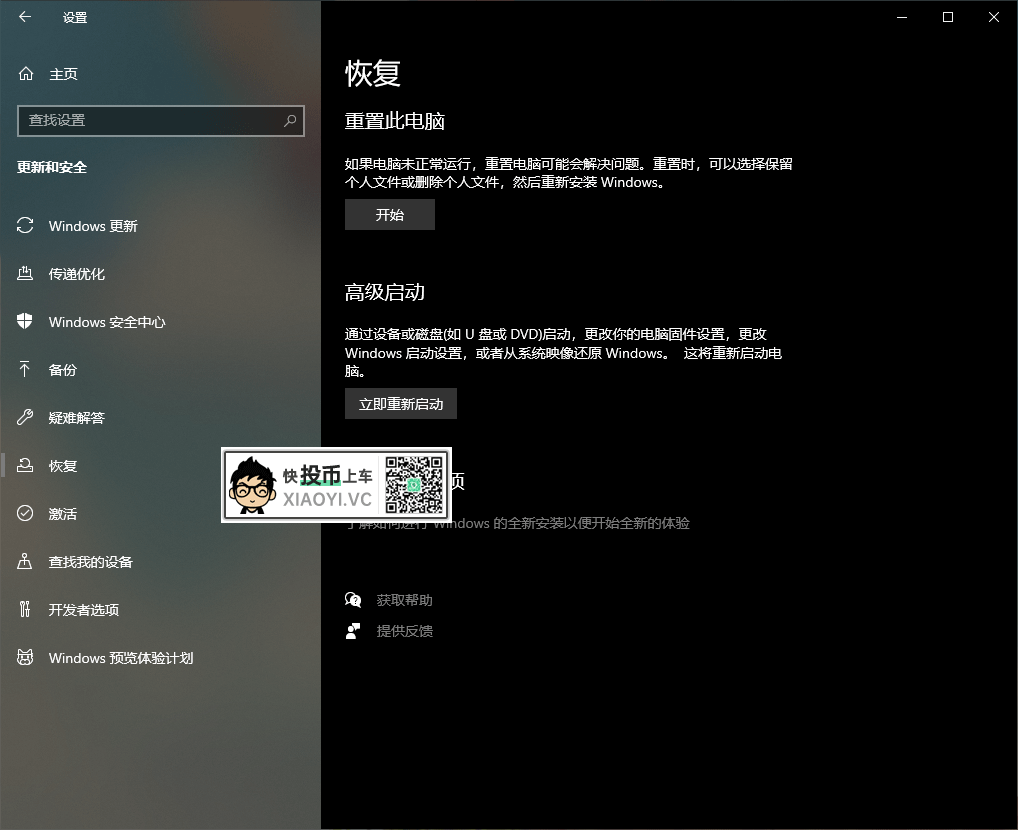
Task: Click into the 查找设置 search field
Action: (x=160, y=121)
